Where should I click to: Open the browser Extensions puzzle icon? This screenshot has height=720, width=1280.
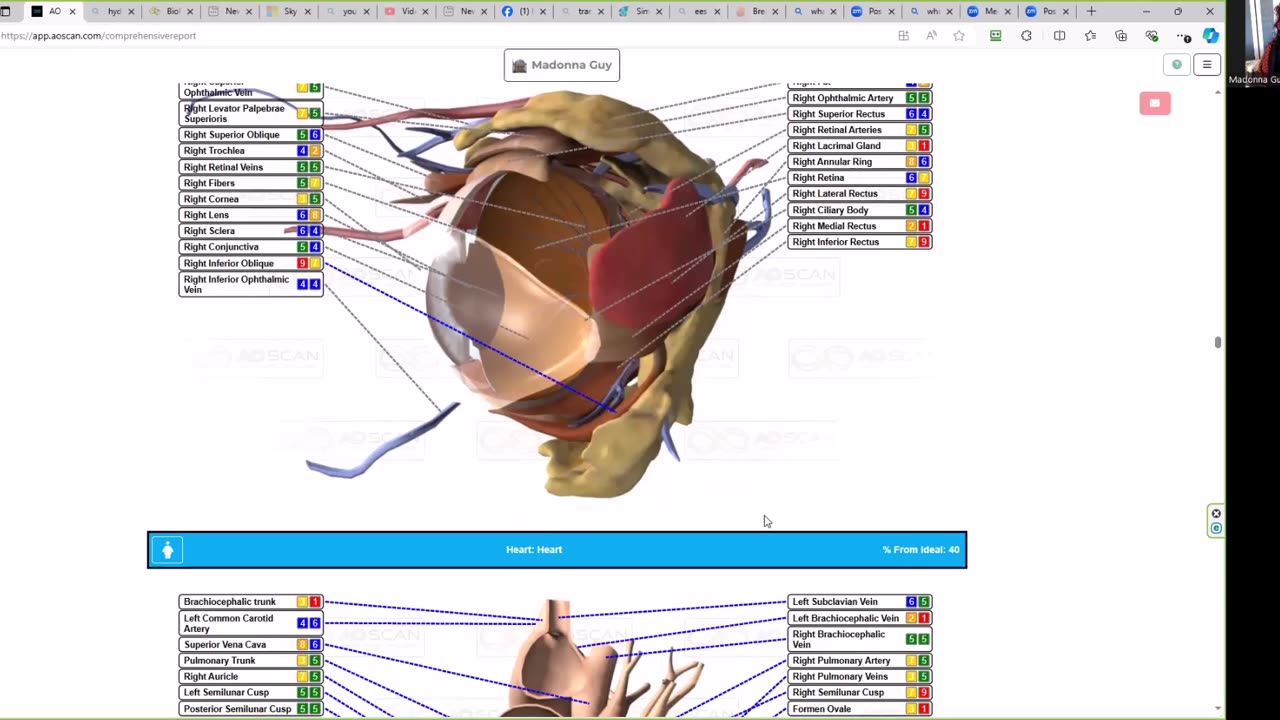(x=1026, y=36)
